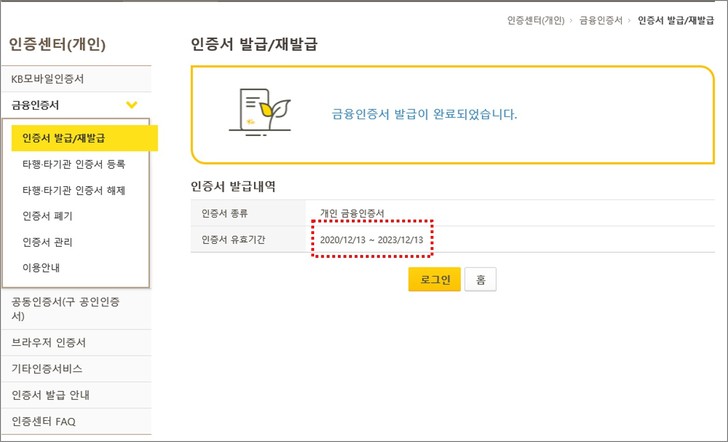The image size is (728, 442).
Task: Click the 인증서 발급/재발급 page title
Action: tap(254, 45)
